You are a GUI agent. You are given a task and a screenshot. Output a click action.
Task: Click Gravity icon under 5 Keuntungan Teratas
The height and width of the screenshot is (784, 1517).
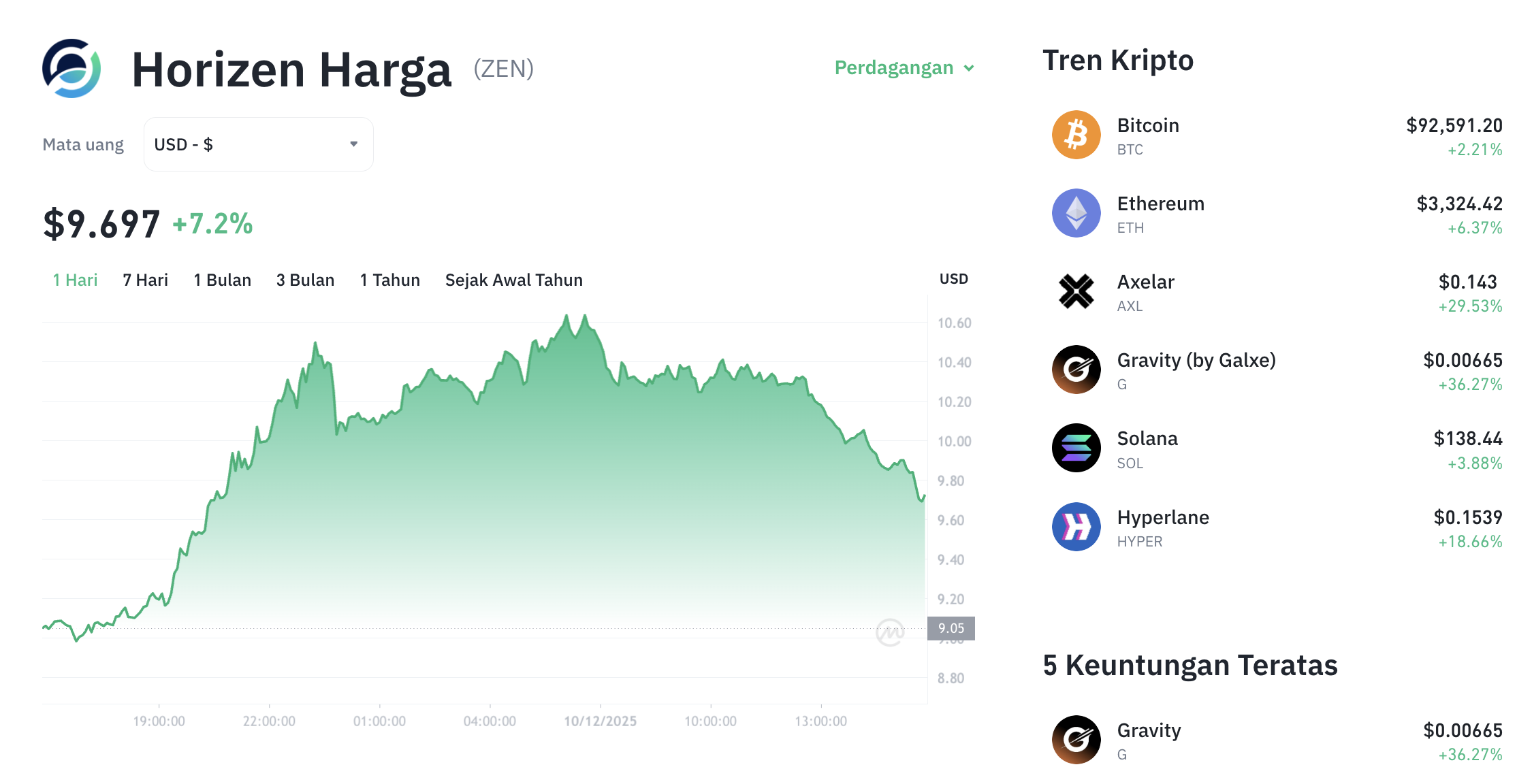click(x=1076, y=740)
